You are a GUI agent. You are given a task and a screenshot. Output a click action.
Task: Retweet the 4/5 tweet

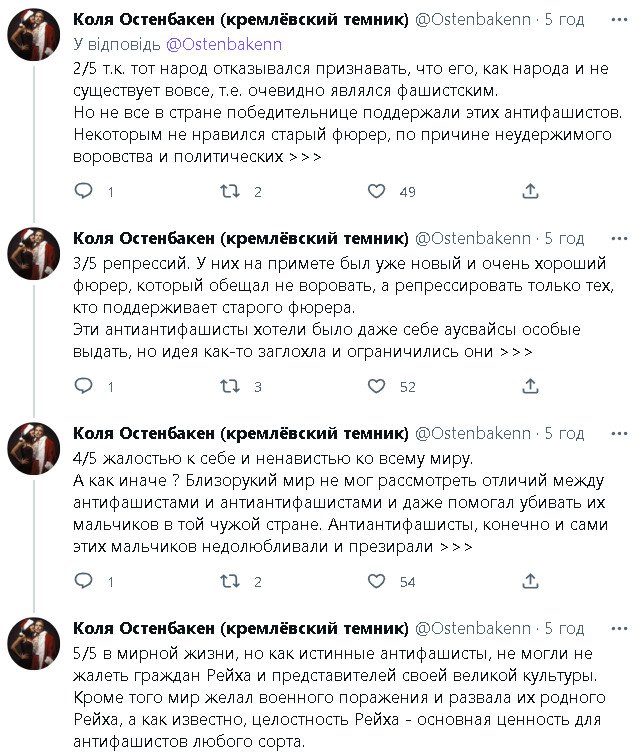pyautogui.click(x=228, y=581)
